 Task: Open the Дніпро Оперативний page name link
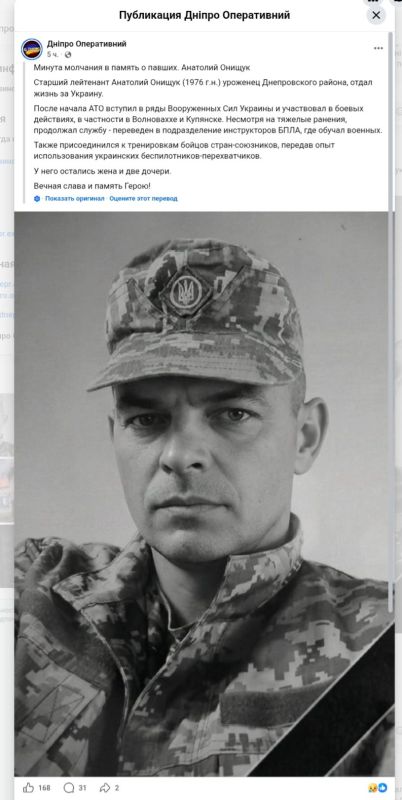[86, 44]
